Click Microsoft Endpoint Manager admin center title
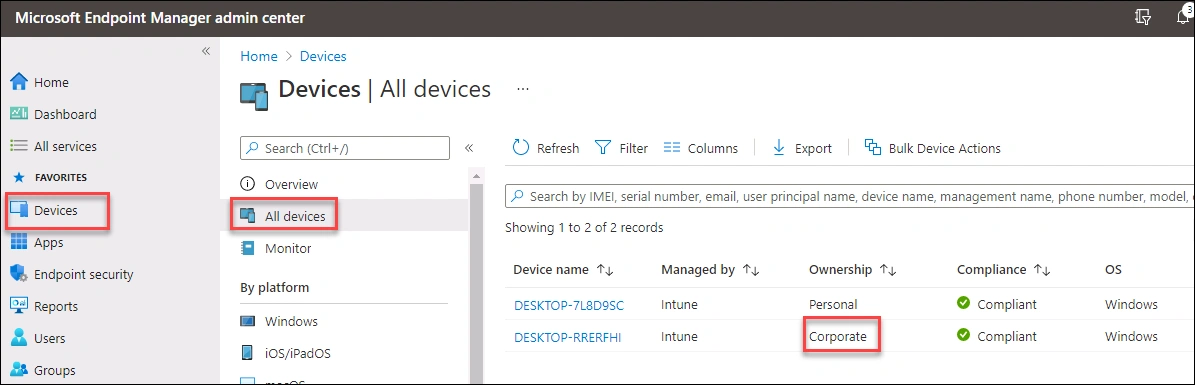 (x=160, y=18)
